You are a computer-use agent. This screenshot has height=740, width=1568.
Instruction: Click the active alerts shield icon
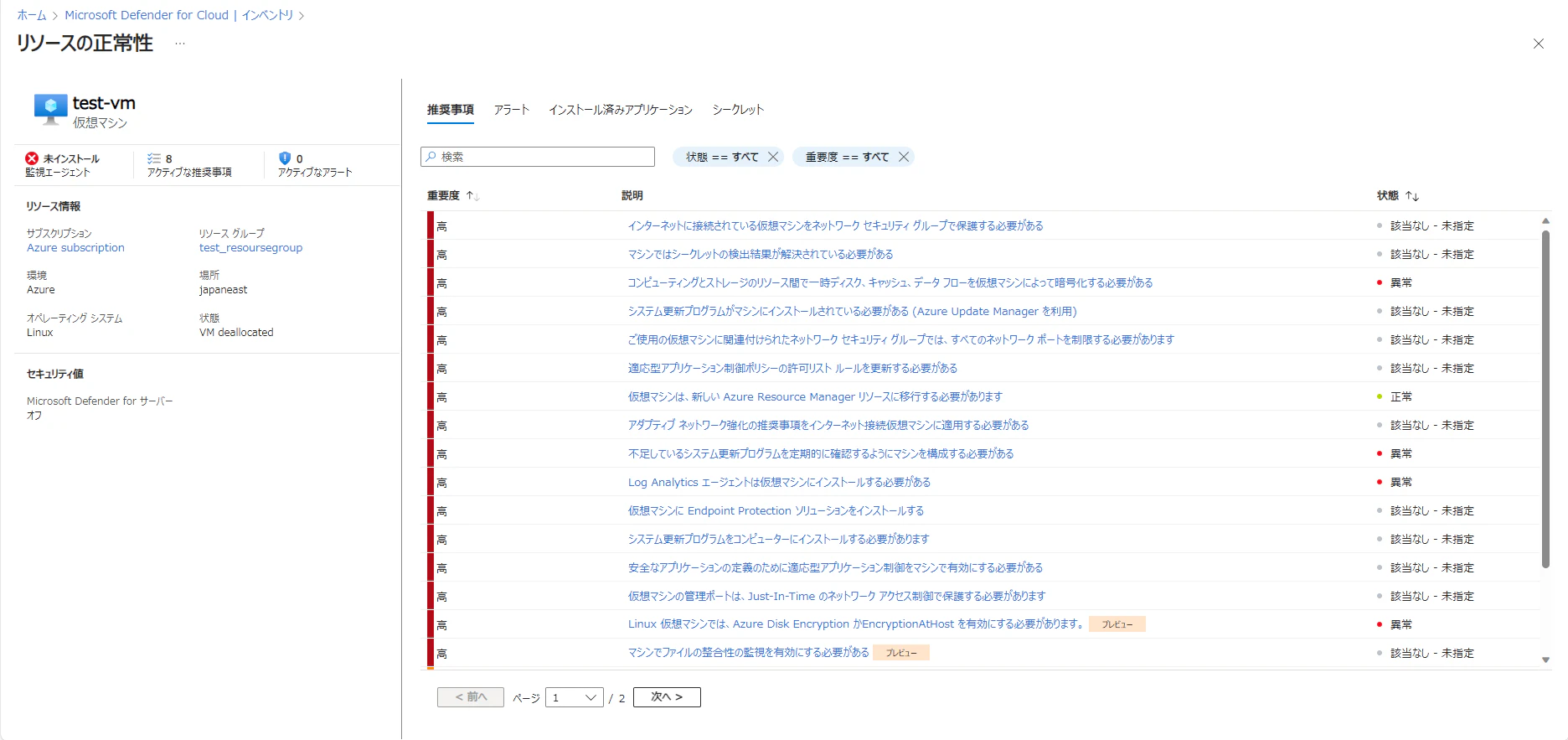285,158
